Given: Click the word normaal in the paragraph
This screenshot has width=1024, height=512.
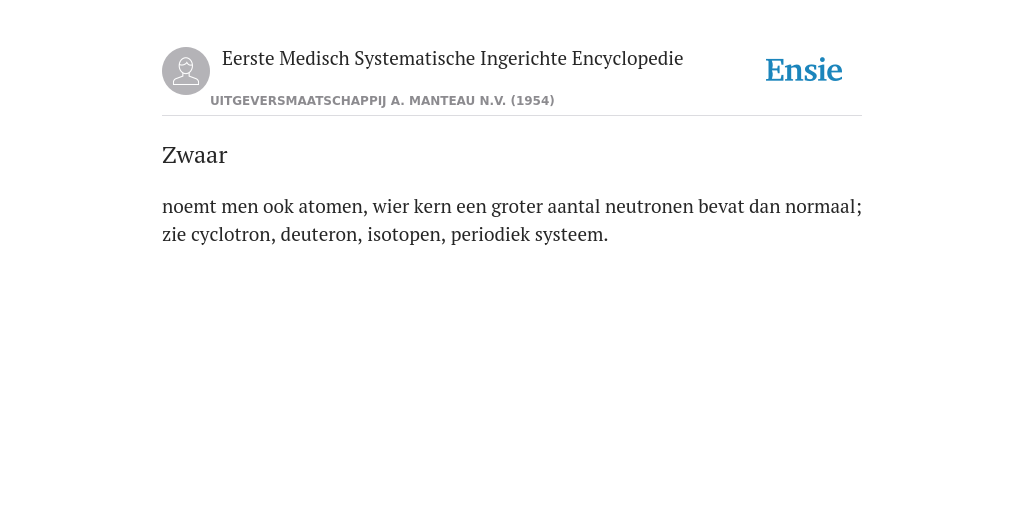Looking at the screenshot, I should [x=820, y=206].
